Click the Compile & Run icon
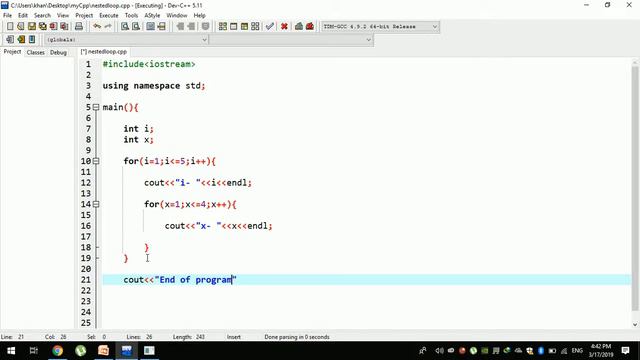640x360 pixels. point(244,27)
